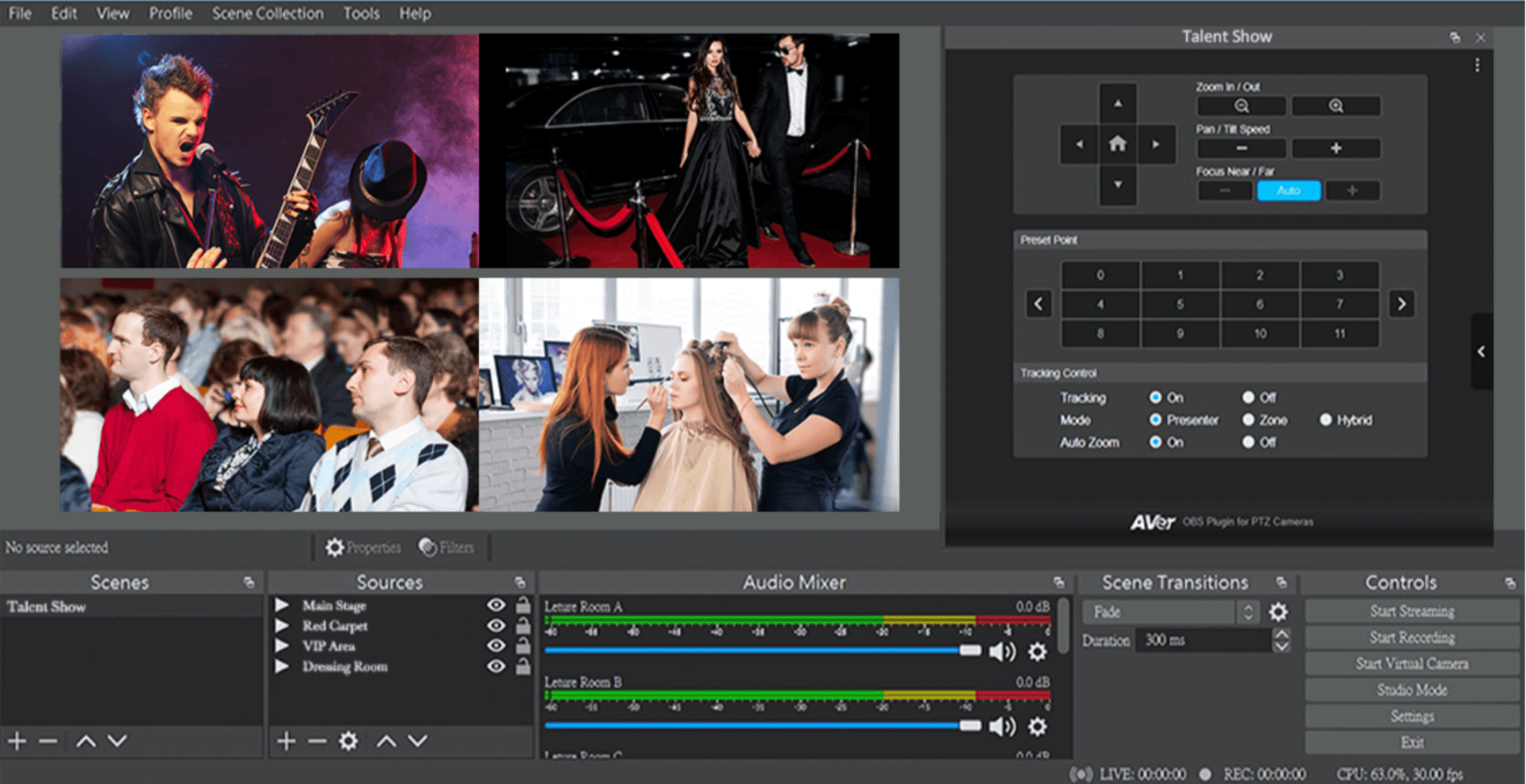1526x784 pixels.
Task: Click the zoom in magnifier icon
Action: (1336, 106)
